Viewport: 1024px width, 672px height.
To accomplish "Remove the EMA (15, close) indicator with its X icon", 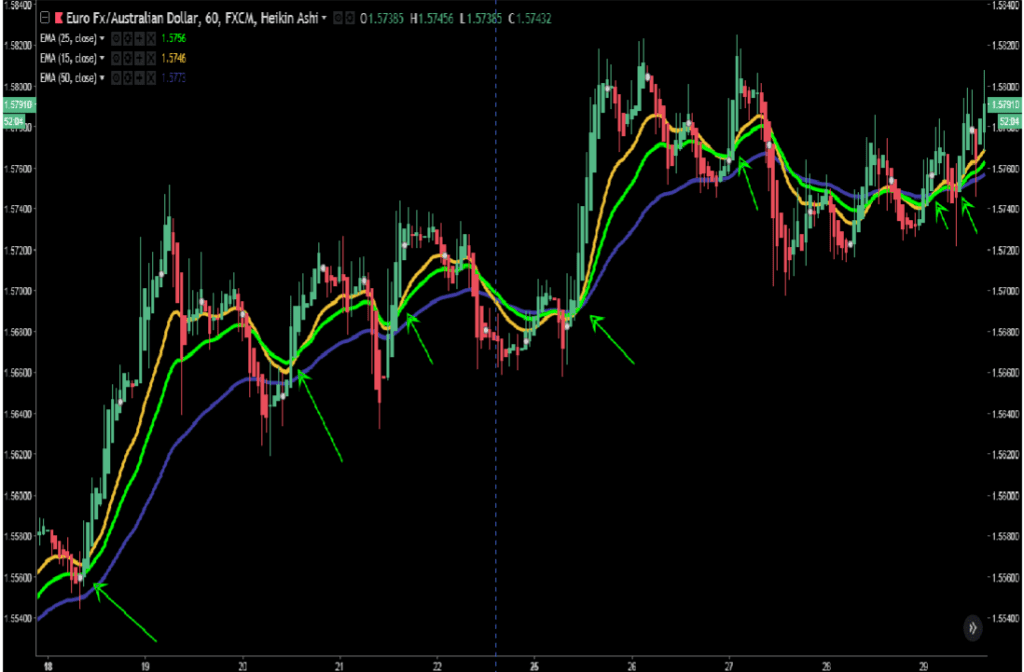I will click(151, 58).
